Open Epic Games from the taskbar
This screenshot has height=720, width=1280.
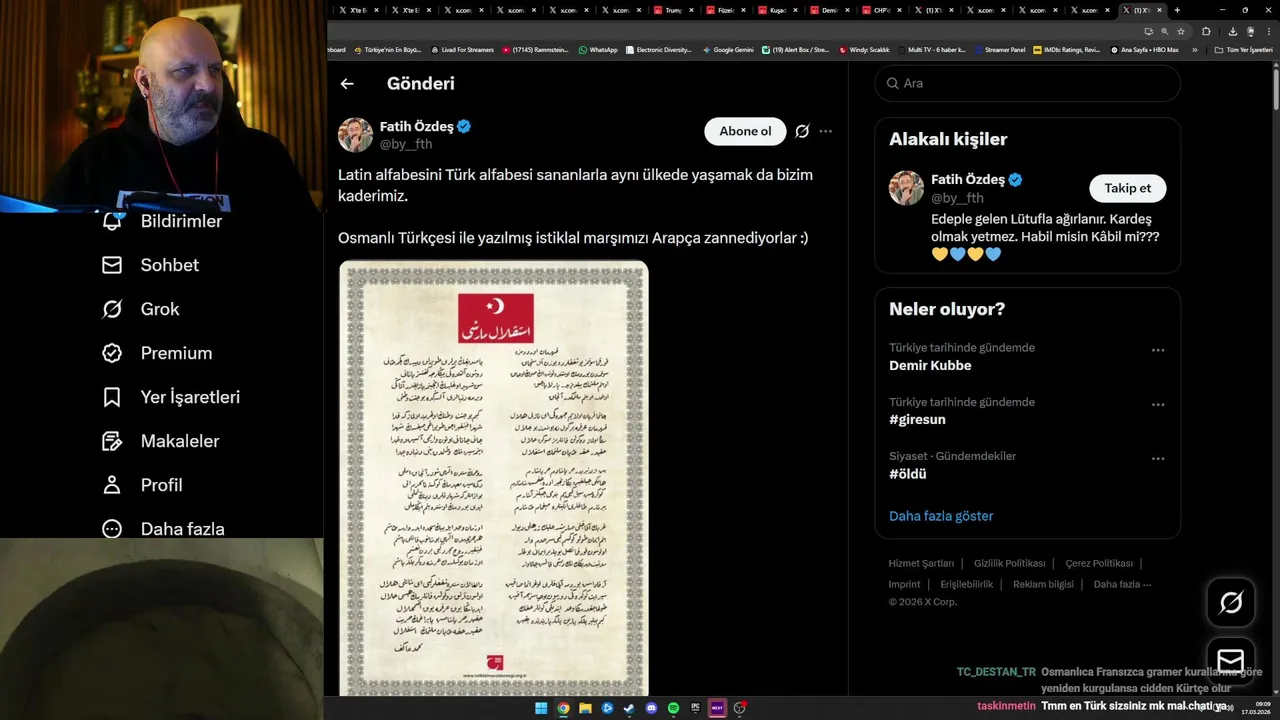pos(695,708)
